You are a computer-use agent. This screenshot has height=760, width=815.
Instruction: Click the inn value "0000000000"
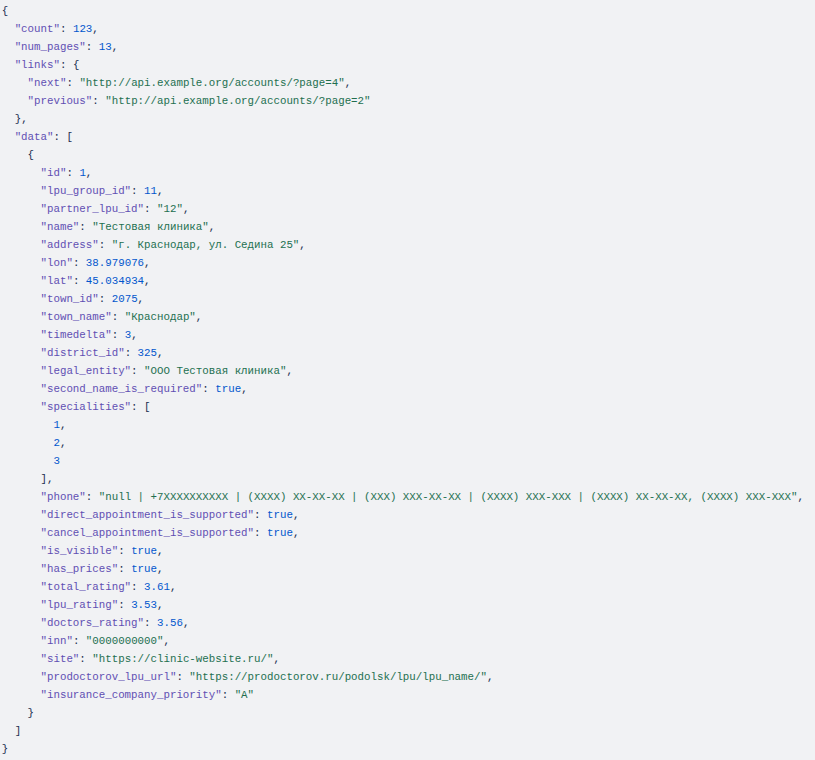click(x=125, y=640)
